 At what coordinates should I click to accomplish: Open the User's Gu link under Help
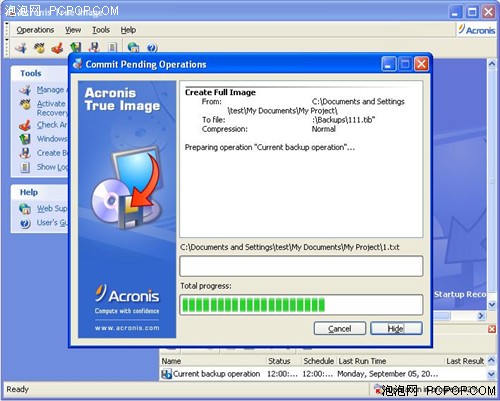(x=52, y=223)
